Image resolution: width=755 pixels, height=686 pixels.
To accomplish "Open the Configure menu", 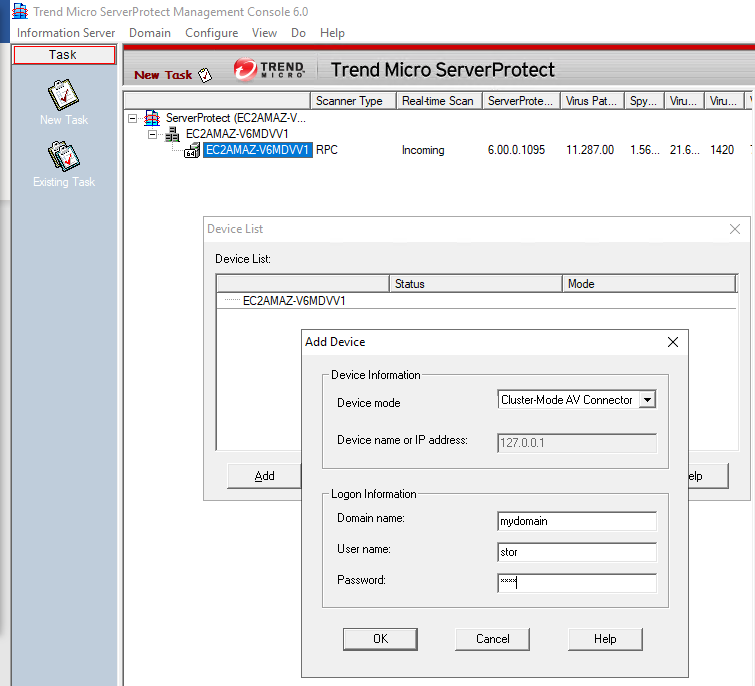I will pyautogui.click(x=211, y=33).
